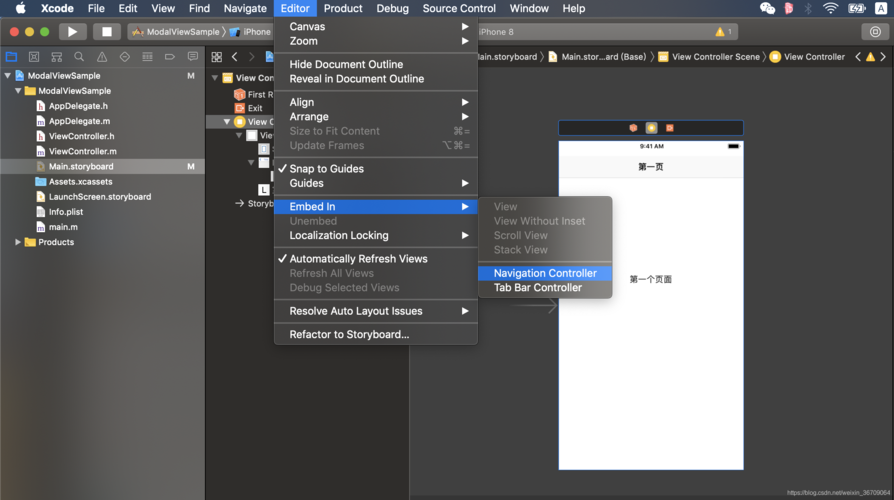The image size is (894, 500).
Task: Open the Breakpoint navigator tab
Action: point(170,56)
